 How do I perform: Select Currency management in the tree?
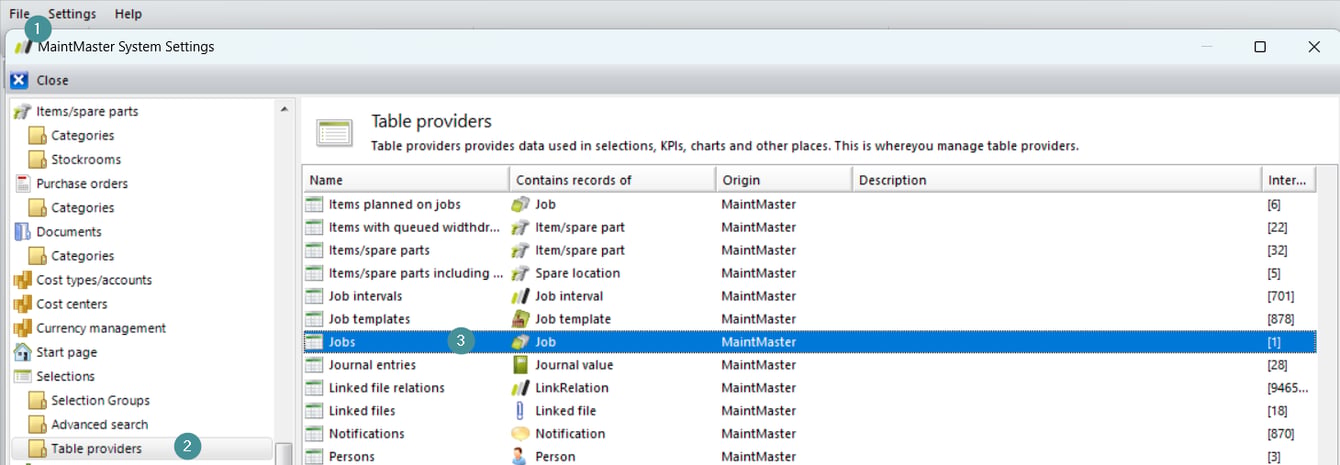(101, 328)
